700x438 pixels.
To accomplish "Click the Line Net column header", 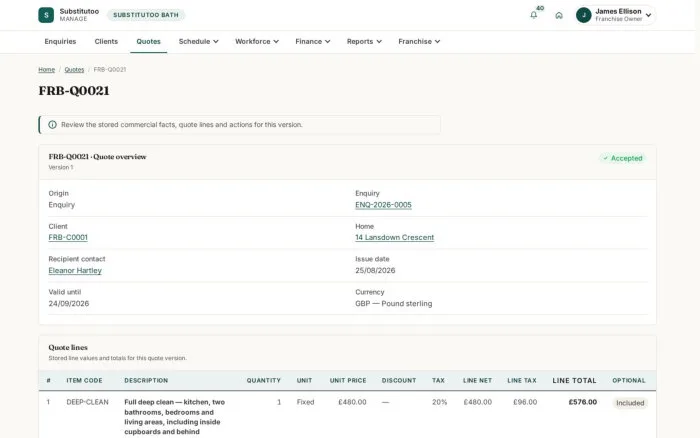I will [x=477, y=381].
